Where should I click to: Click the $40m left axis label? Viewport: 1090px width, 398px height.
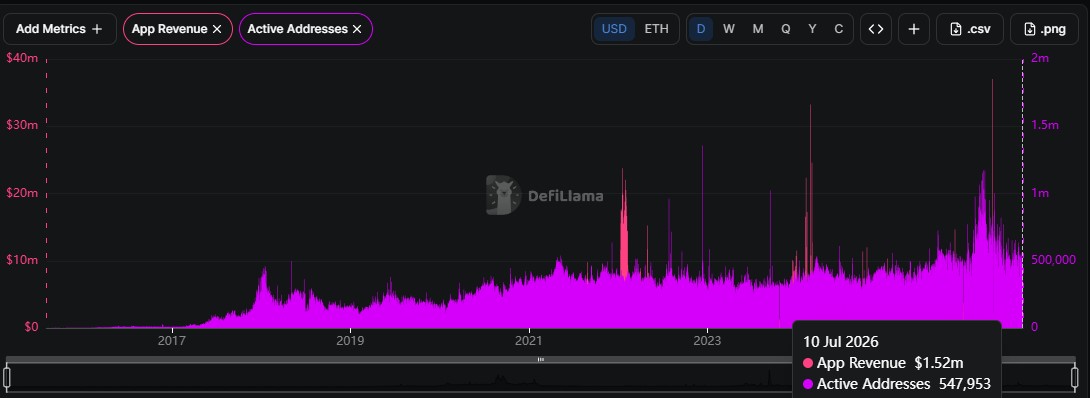(x=22, y=58)
